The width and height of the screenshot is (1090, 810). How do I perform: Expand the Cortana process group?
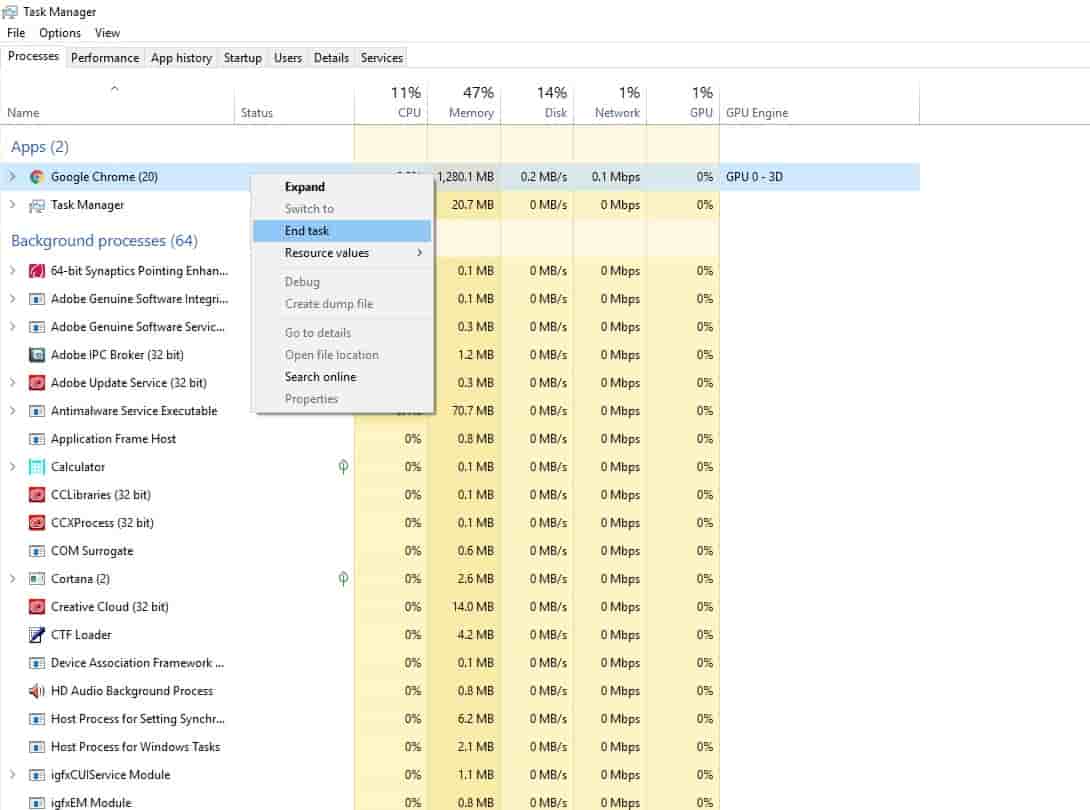coord(13,579)
